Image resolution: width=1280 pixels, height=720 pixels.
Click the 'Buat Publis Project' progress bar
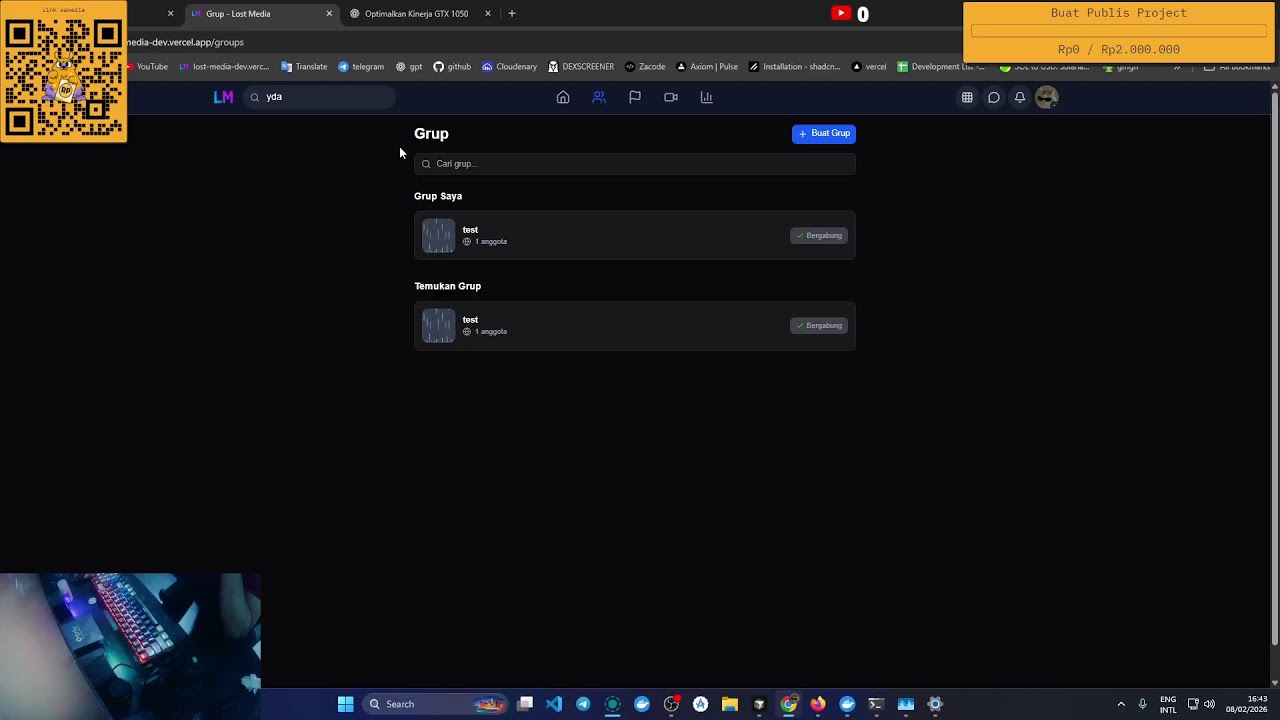pyautogui.click(x=1119, y=31)
